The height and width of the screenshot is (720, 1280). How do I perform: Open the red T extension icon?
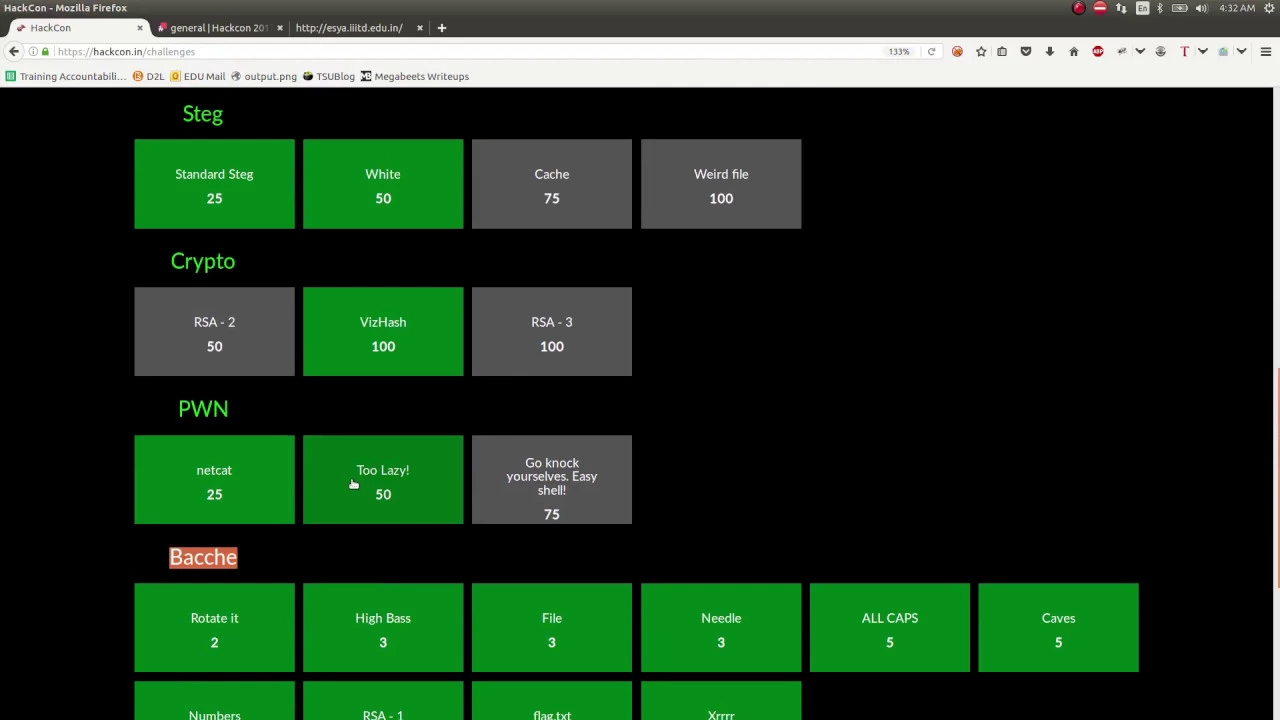[1185, 52]
